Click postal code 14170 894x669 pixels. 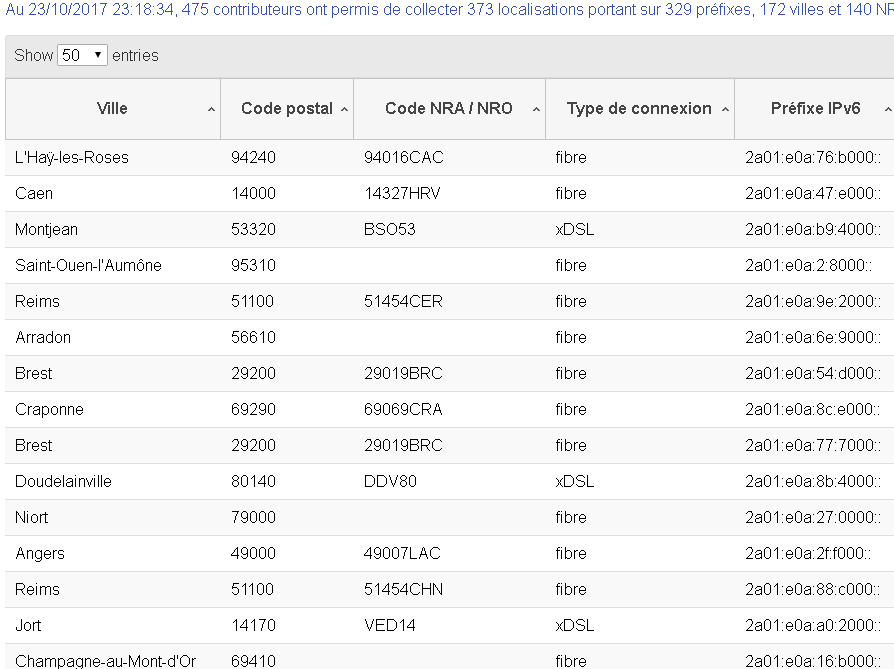click(x=253, y=626)
